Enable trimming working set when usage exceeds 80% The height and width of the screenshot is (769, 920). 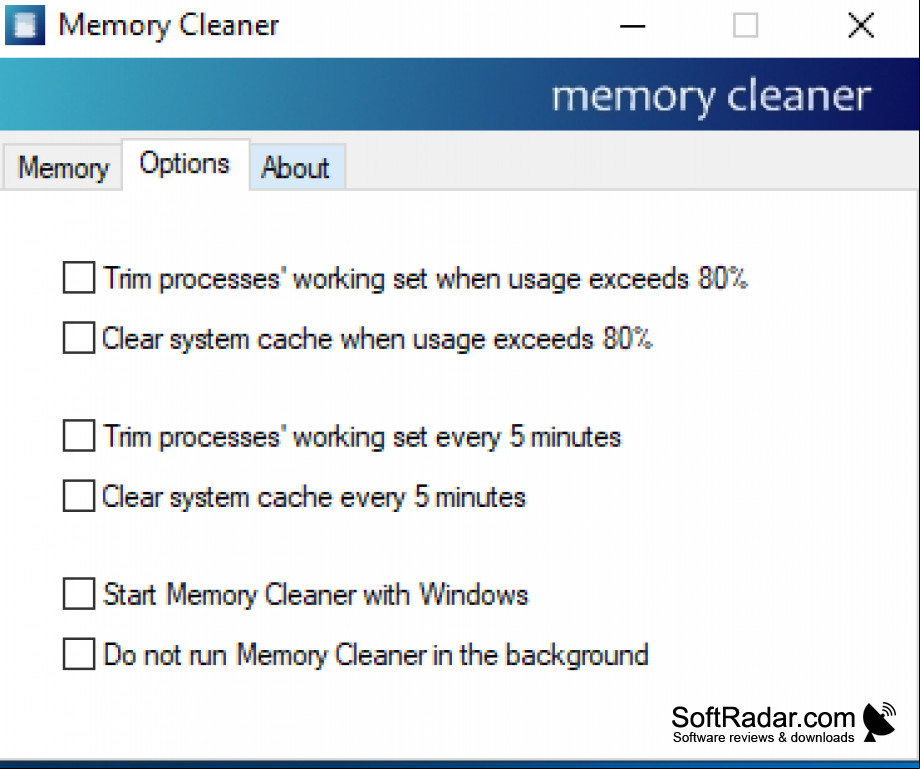click(79, 277)
